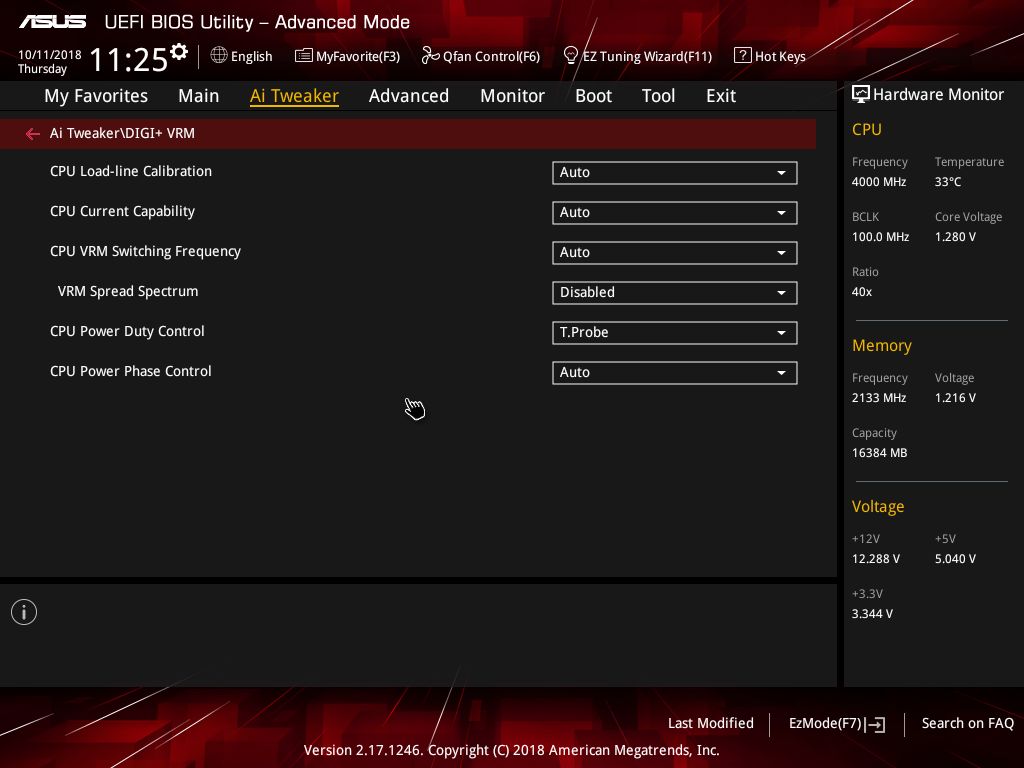1024x768 pixels.
Task: Switch to My Favorites tab
Action: [x=96, y=96]
